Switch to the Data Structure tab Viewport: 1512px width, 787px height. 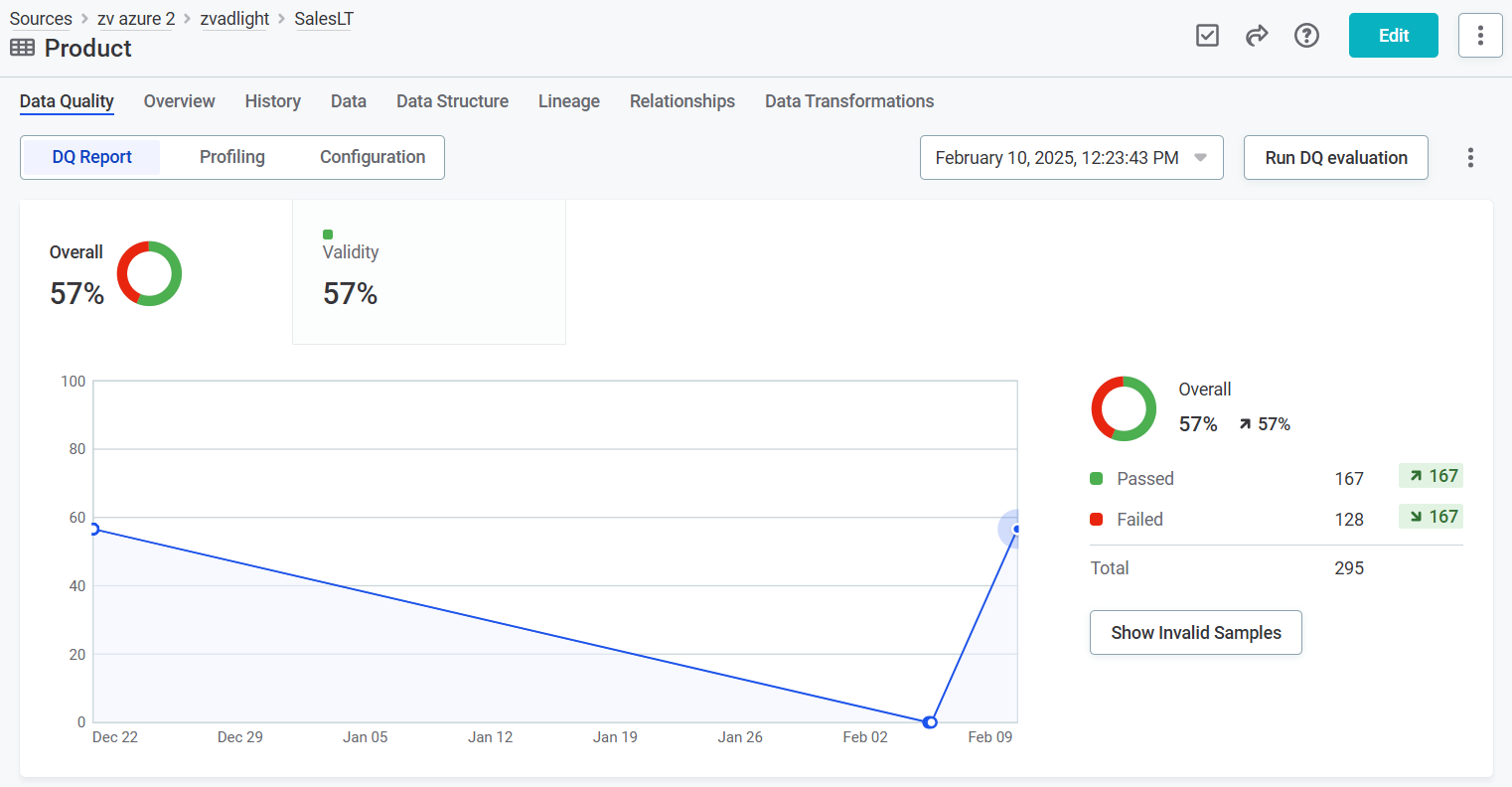coord(452,101)
